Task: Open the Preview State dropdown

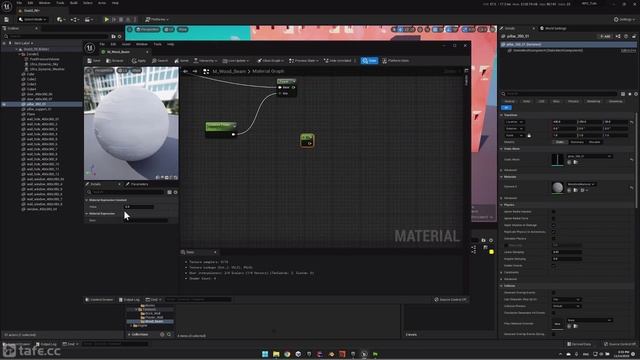Action: 304,60
